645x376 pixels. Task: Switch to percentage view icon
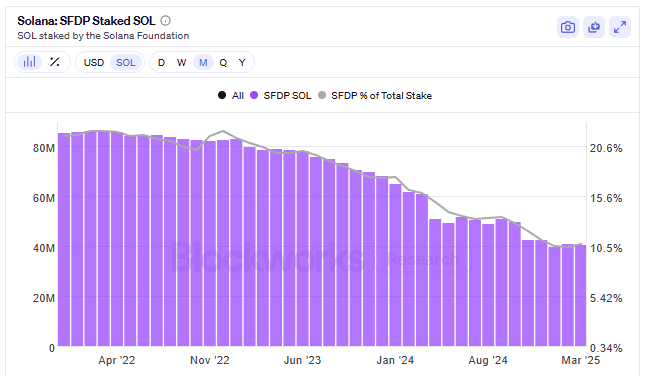click(55, 63)
